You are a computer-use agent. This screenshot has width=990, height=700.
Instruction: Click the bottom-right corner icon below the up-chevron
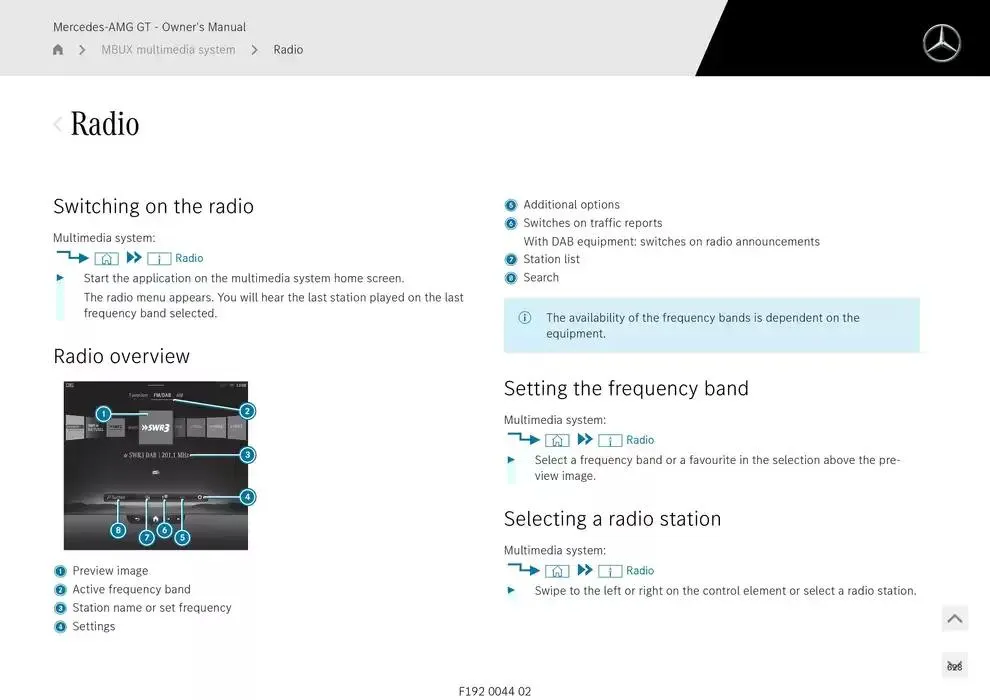point(954,666)
